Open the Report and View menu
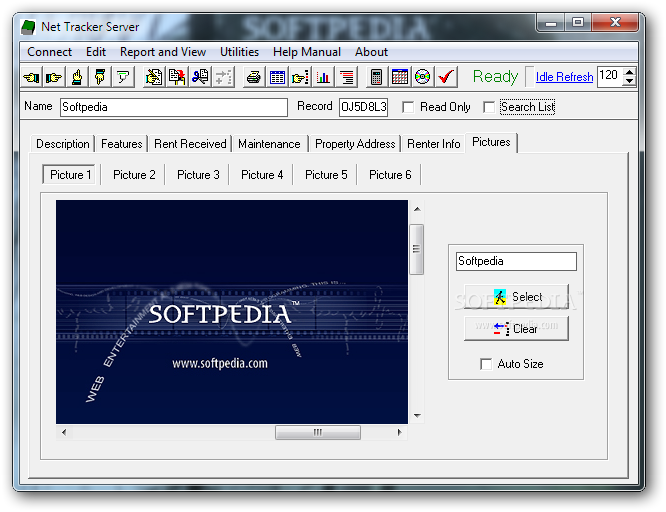The height and width of the screenshot is (512, 666). [163, 52]
